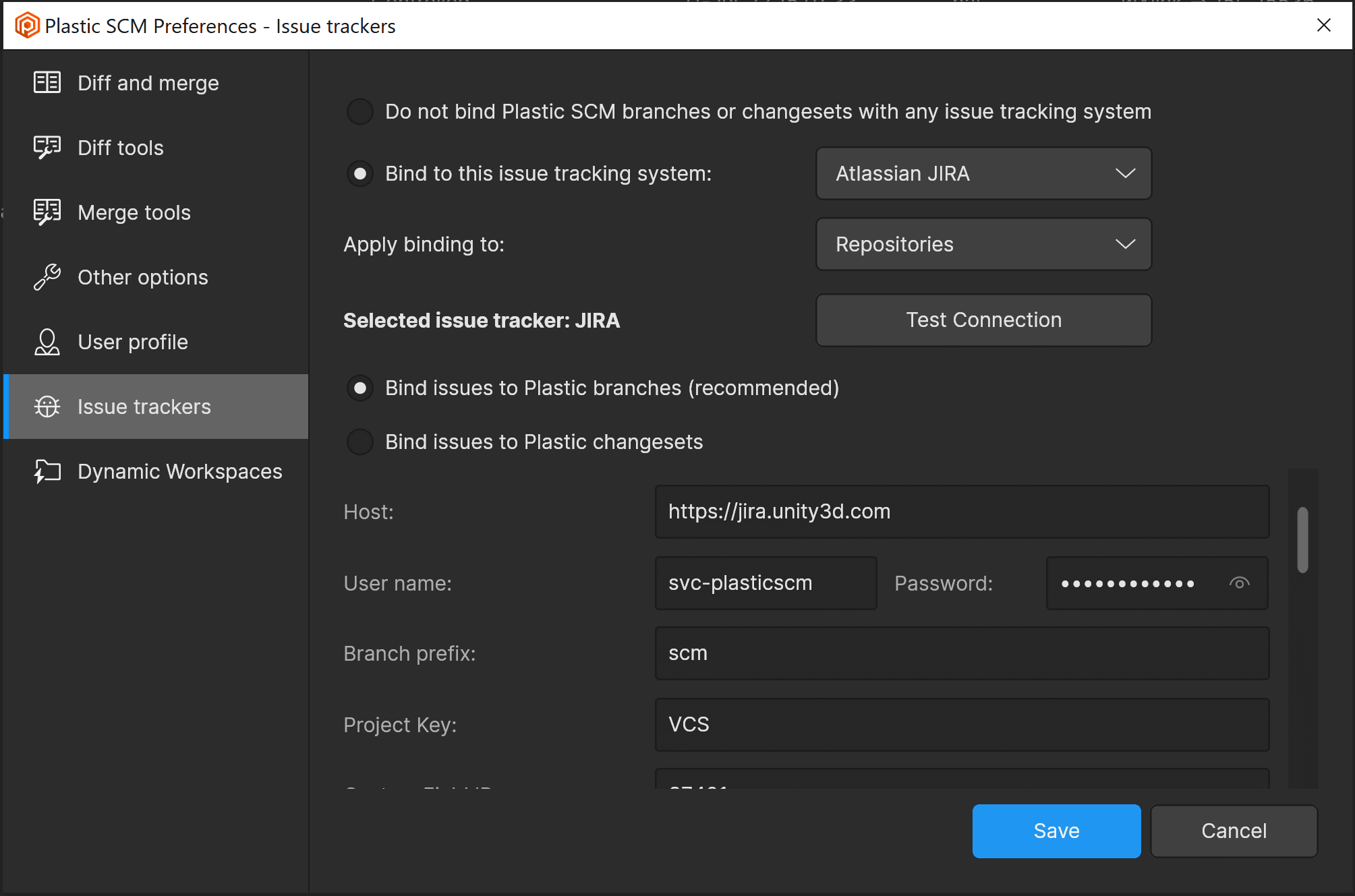Click the User profile person icon

[47, 342]
